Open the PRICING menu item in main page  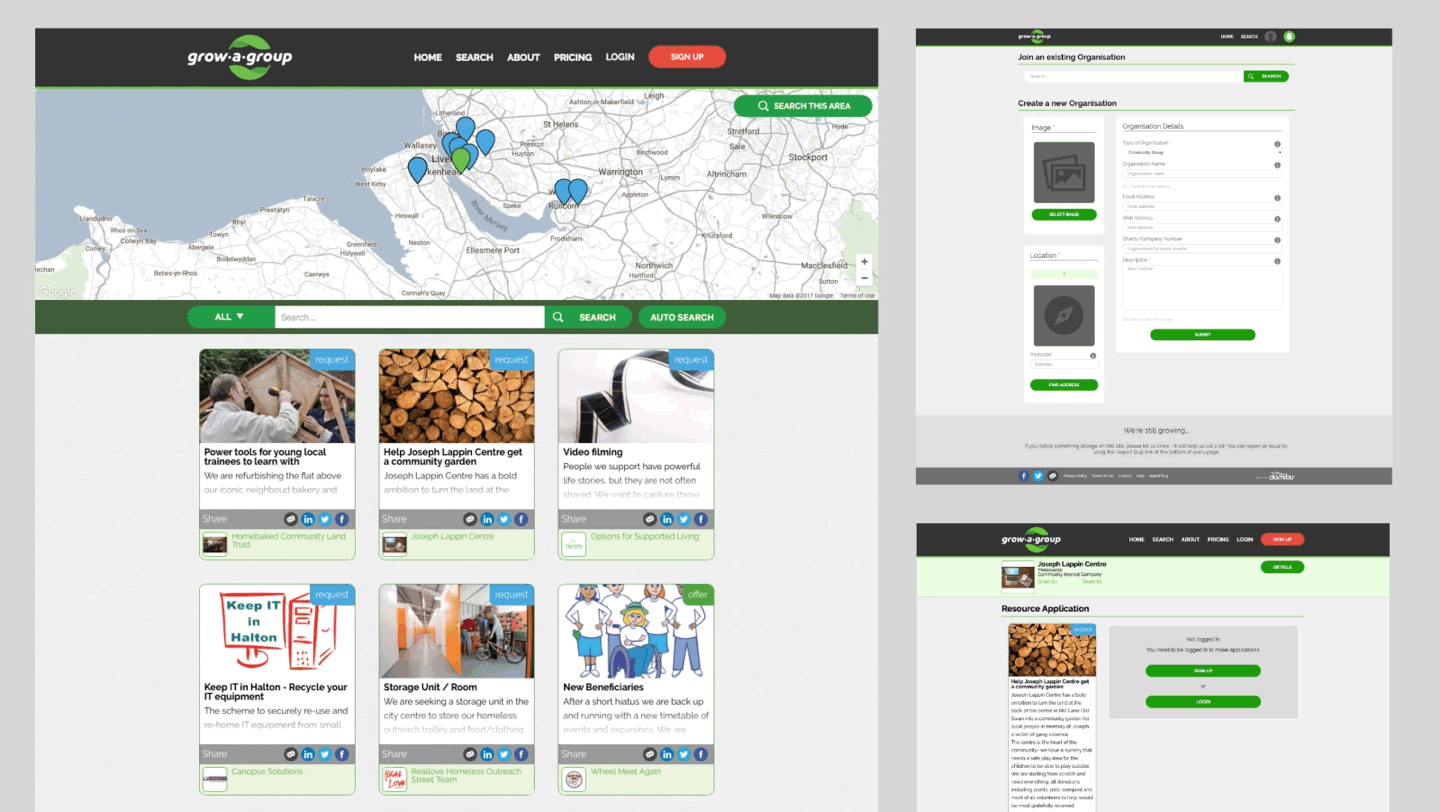pyautogui.click(x=573, y=57)
